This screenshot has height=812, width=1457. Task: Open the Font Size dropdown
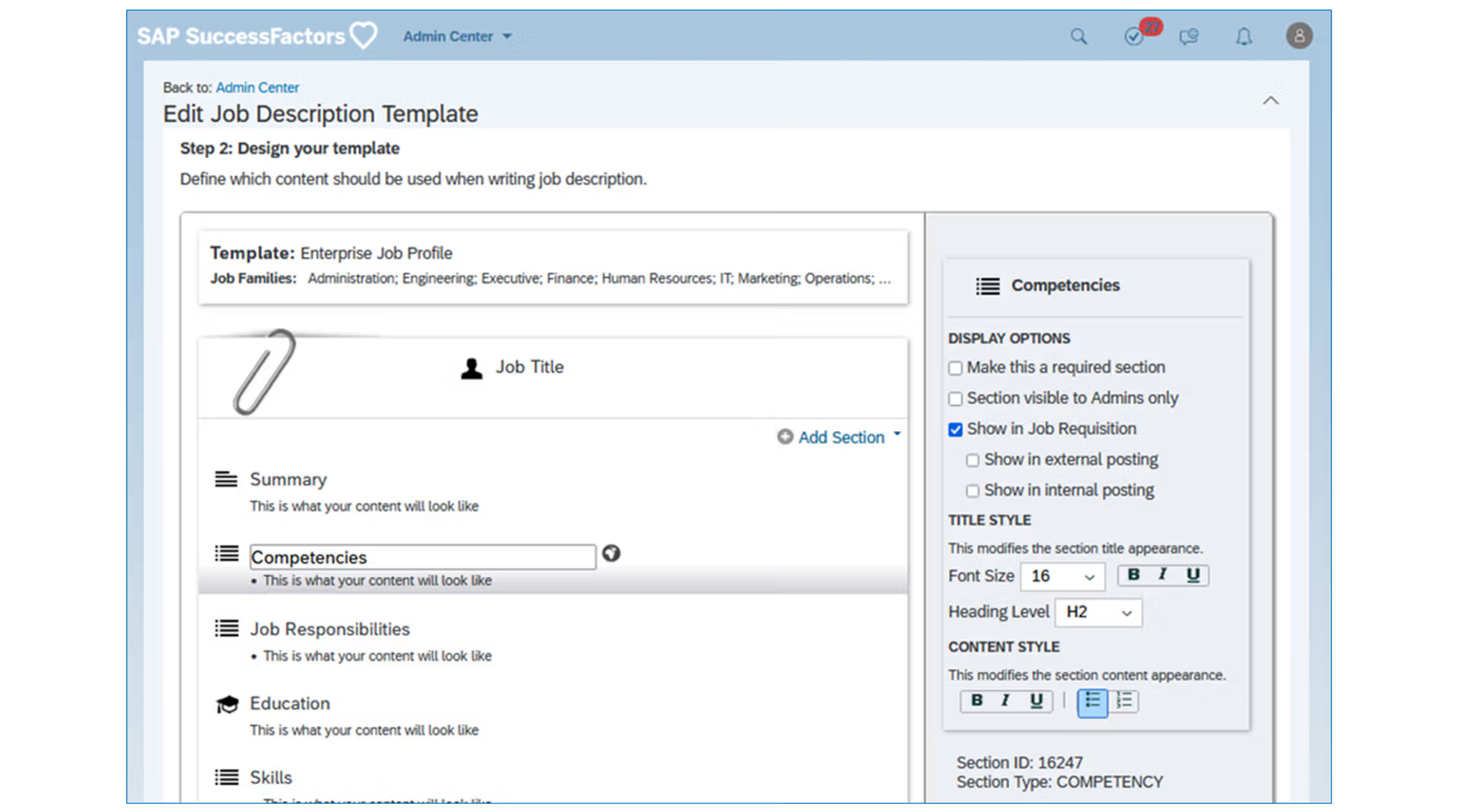tap(1062, 576)
